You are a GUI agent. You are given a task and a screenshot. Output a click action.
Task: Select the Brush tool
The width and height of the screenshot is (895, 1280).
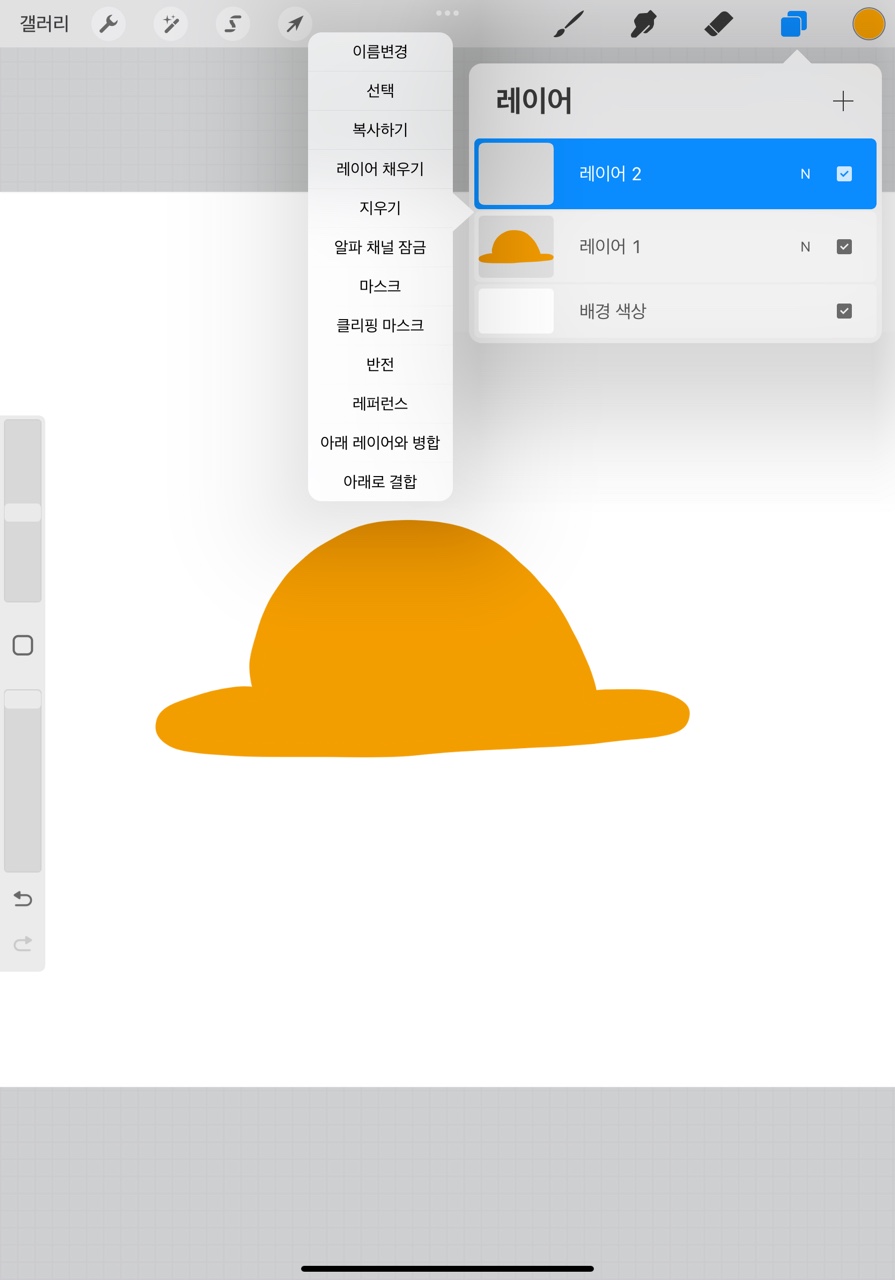coord(569,24)
